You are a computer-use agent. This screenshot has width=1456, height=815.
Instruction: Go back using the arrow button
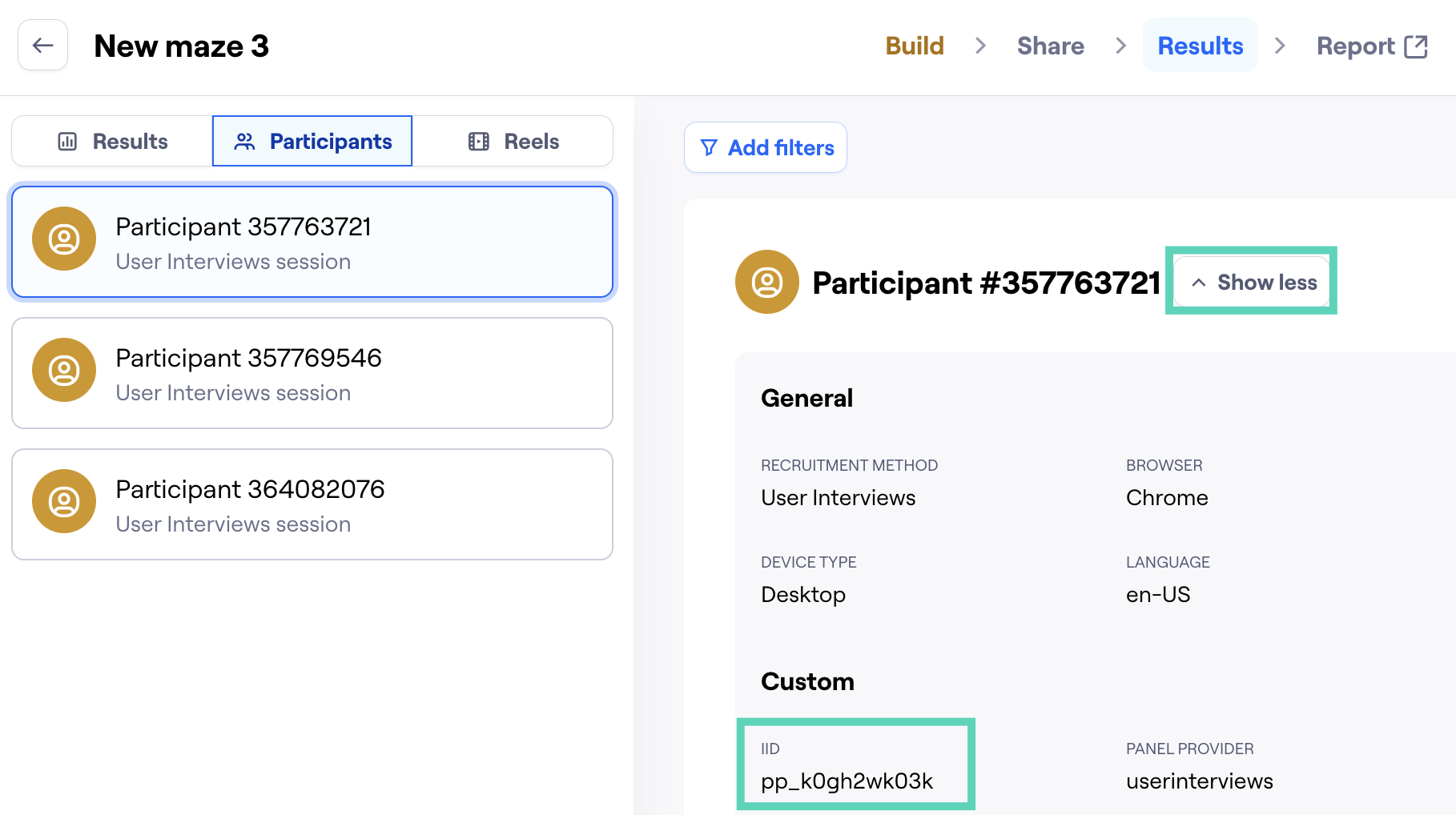tap(43, 46)
